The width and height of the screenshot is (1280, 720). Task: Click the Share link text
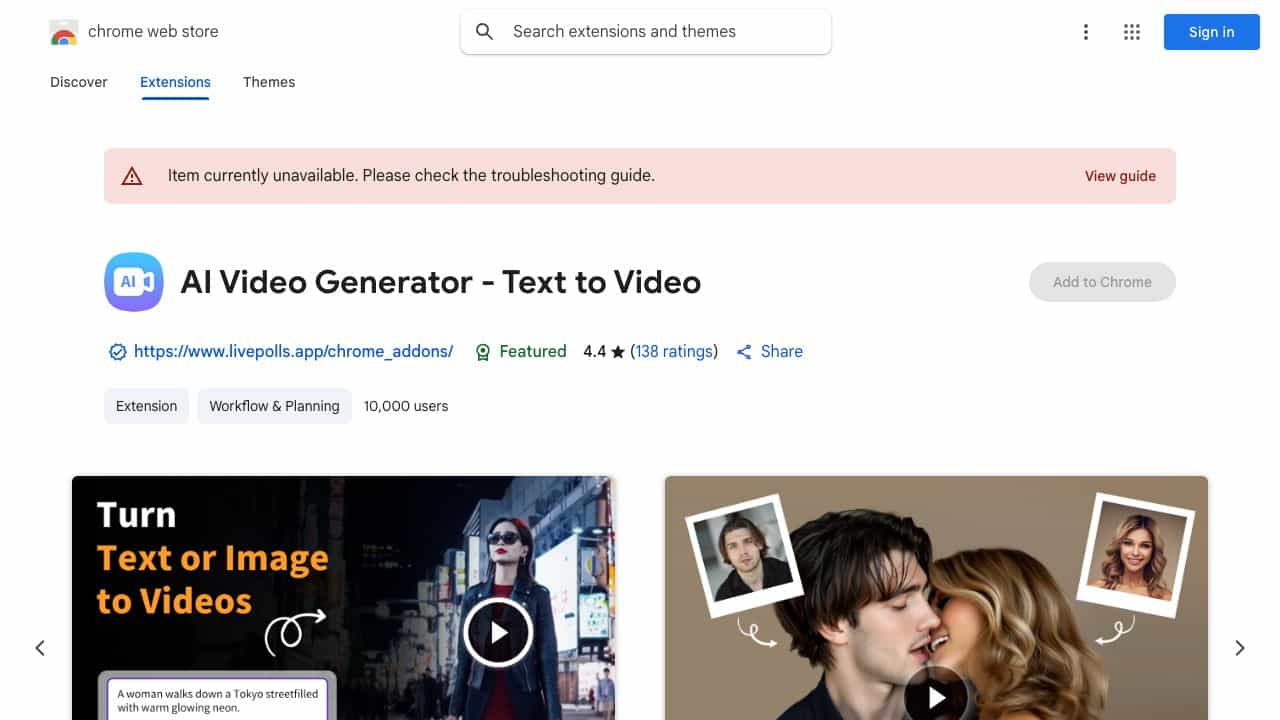[782, 352]
